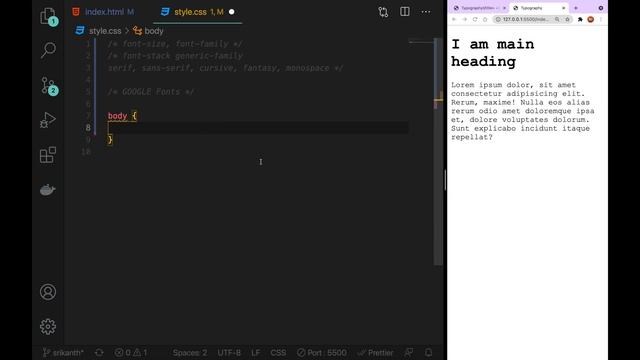
Task: Change end of line sequence via LF
Action: [256, 353]
